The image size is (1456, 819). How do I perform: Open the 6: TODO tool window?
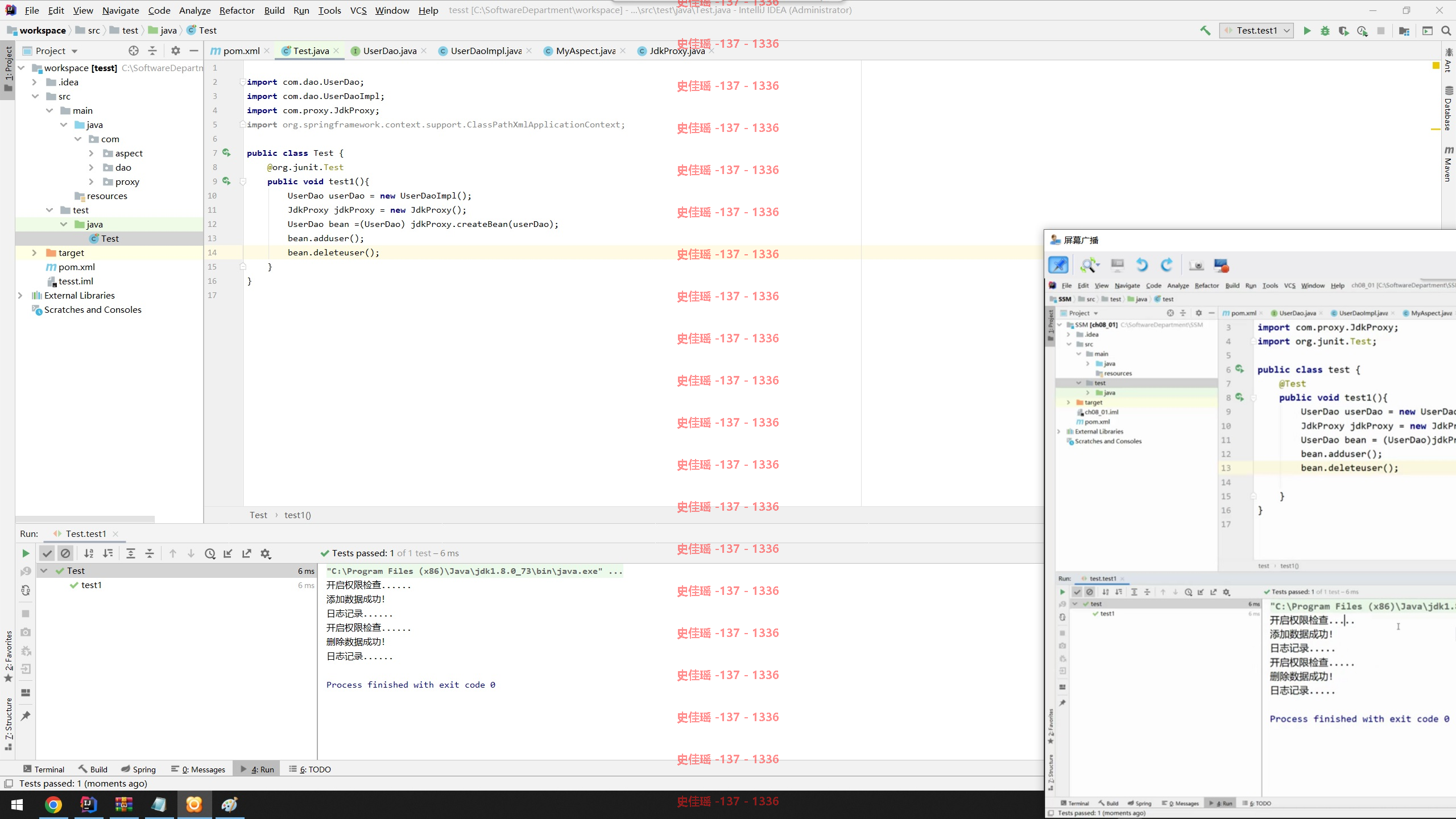point(309,769)
